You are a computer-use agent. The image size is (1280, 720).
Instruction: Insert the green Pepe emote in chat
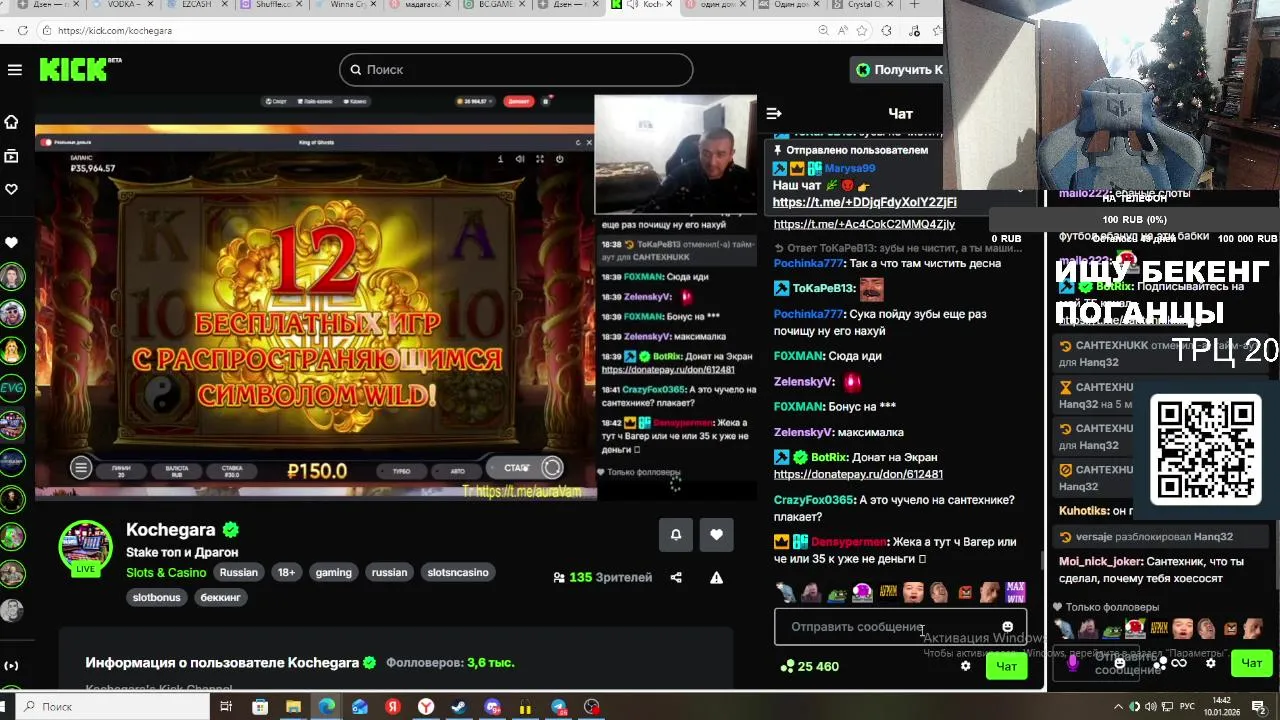click(x=837, y=593)
